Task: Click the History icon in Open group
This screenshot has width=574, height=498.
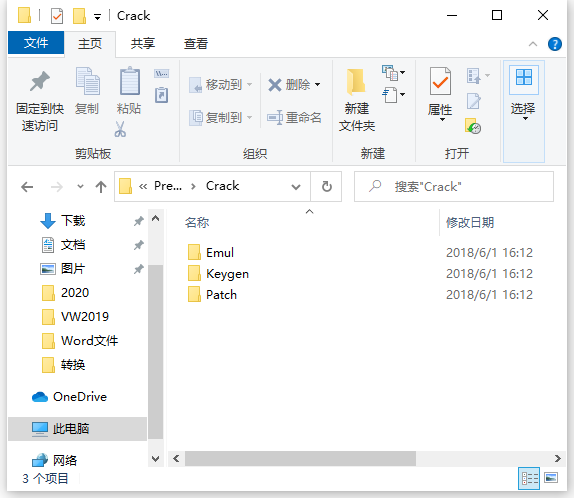Action: coord(473,126)
